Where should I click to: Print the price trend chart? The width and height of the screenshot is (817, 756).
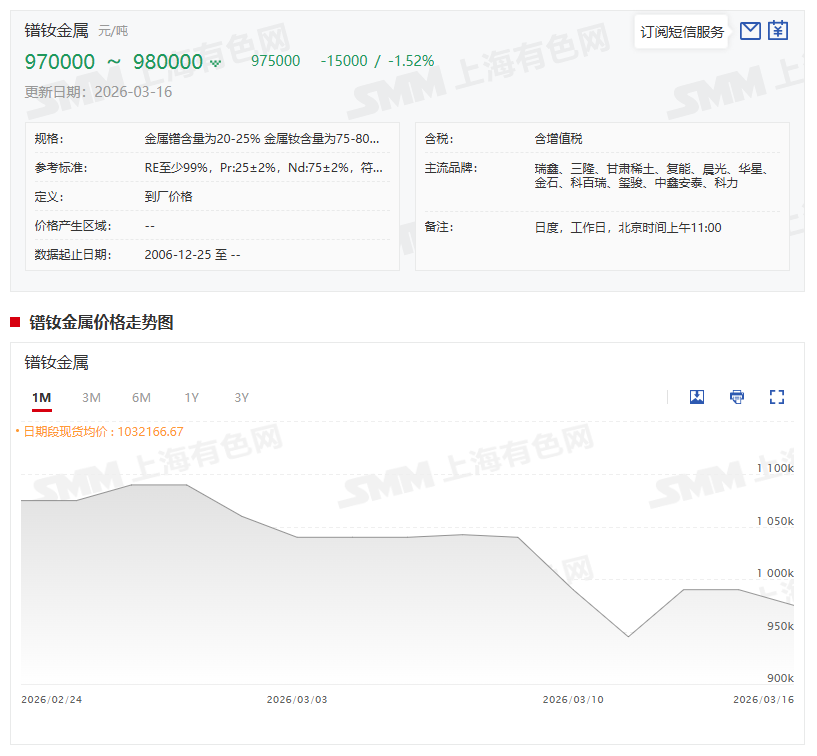coord(737,397)
